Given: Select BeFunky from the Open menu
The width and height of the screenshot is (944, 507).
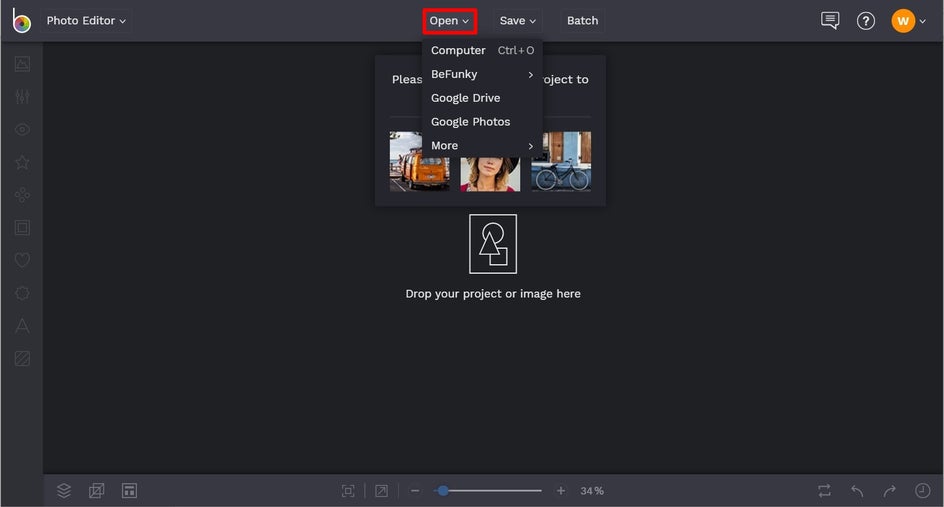Looking at the screenshot, I should tap(482, 74).
